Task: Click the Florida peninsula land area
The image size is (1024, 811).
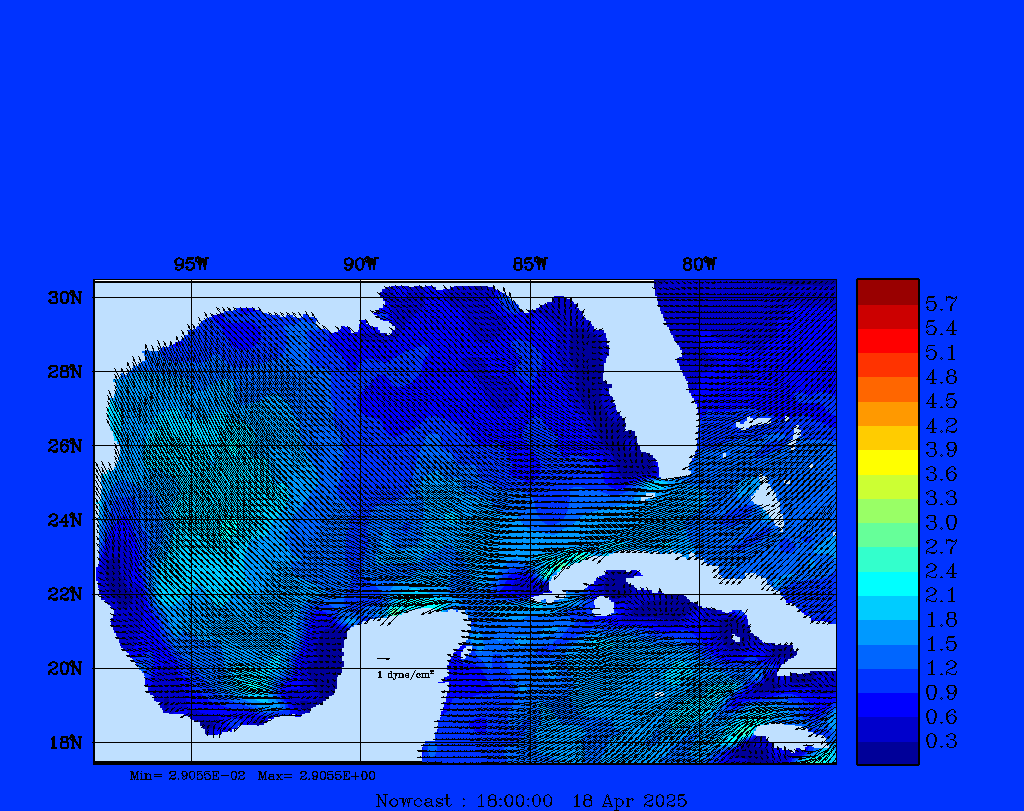Action: pyautogui.click(x=672, y=400)
